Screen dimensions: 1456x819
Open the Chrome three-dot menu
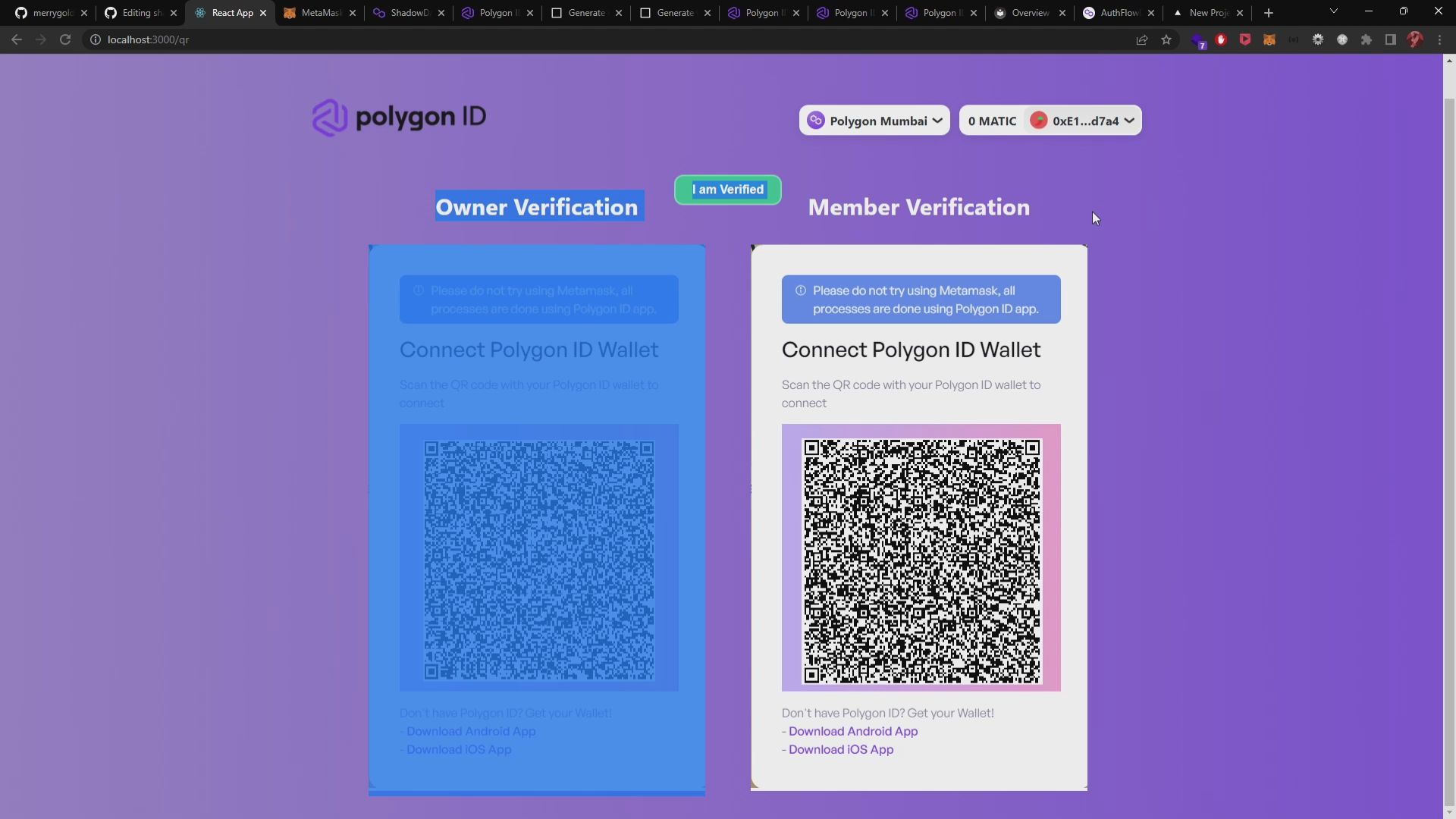[1439, 39]
